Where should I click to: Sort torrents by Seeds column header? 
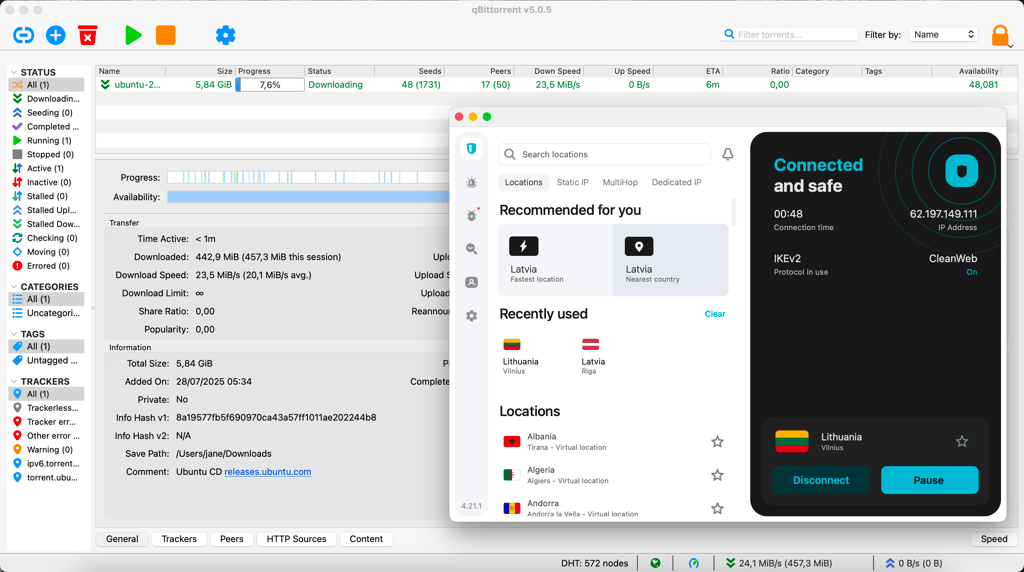[409, 71]
